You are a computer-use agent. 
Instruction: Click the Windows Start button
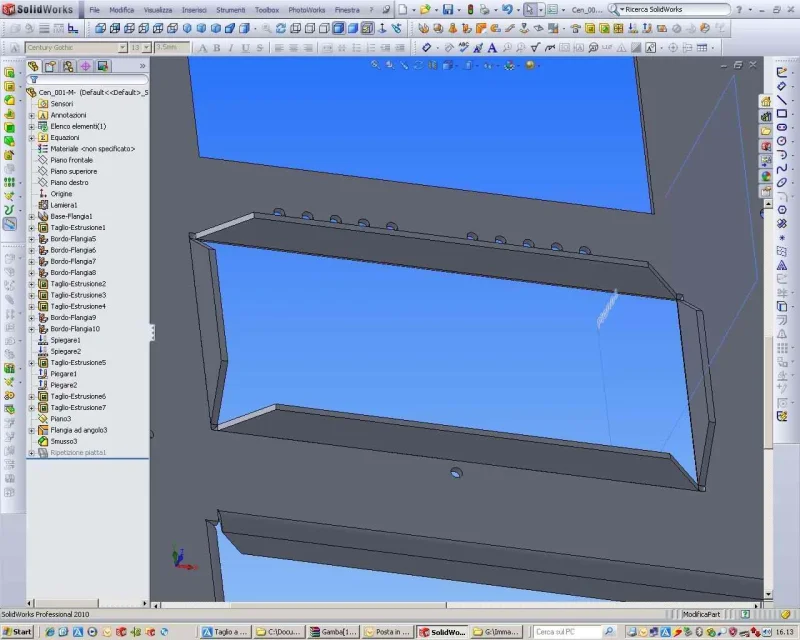point(17,632)
